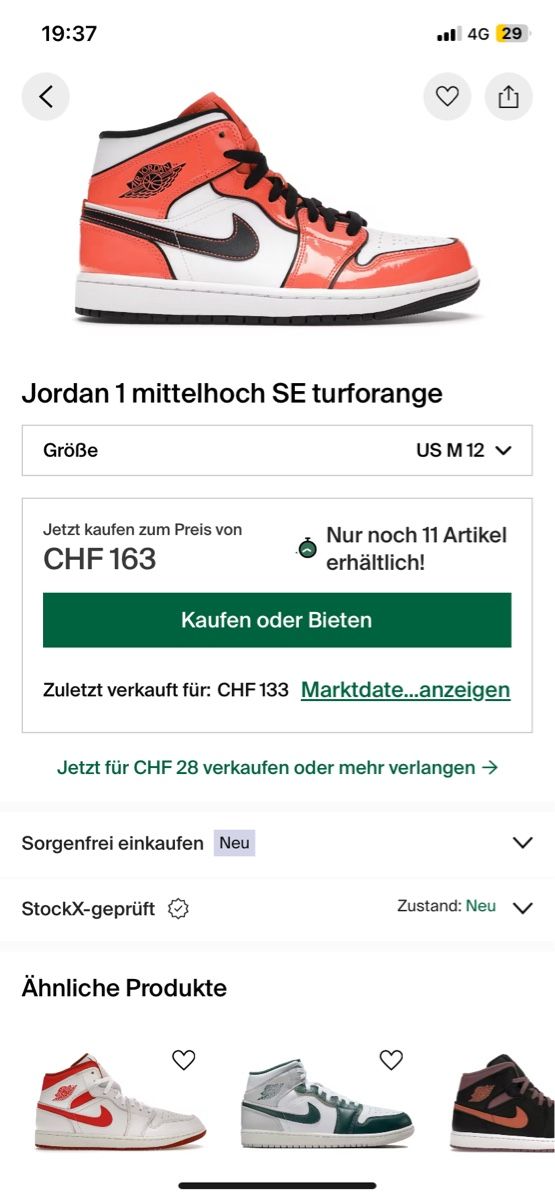Image resolution: width=555 pixels, height=1200 pixels.
Task: Tap the CHF 163 buy-now price
Action: (100, 559)
